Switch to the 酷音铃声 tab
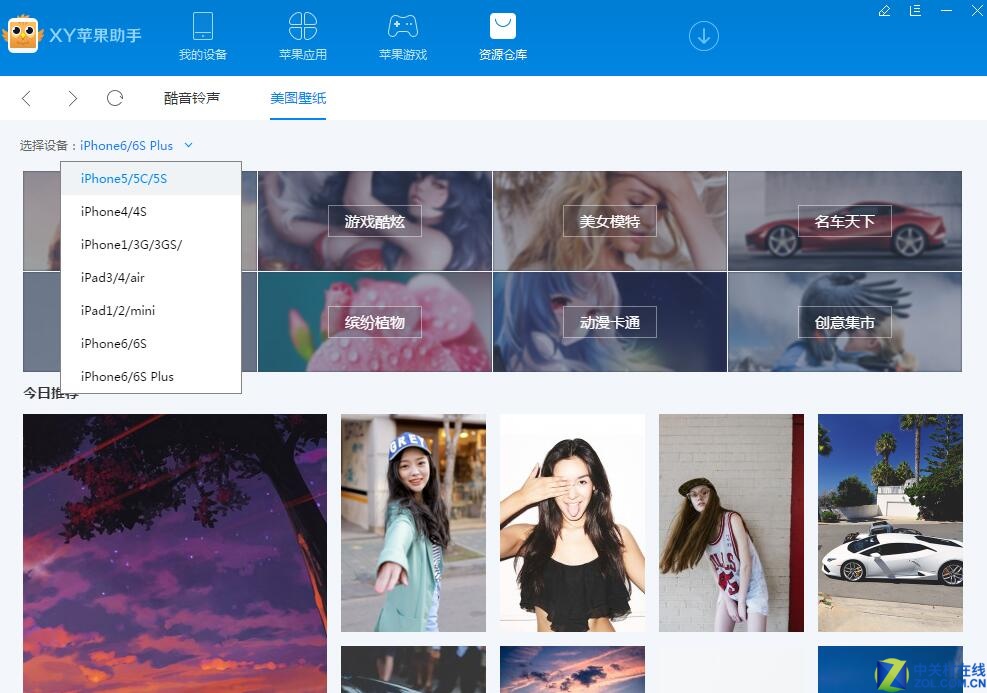This screenshot has width=987, height=693. (192, 98)
